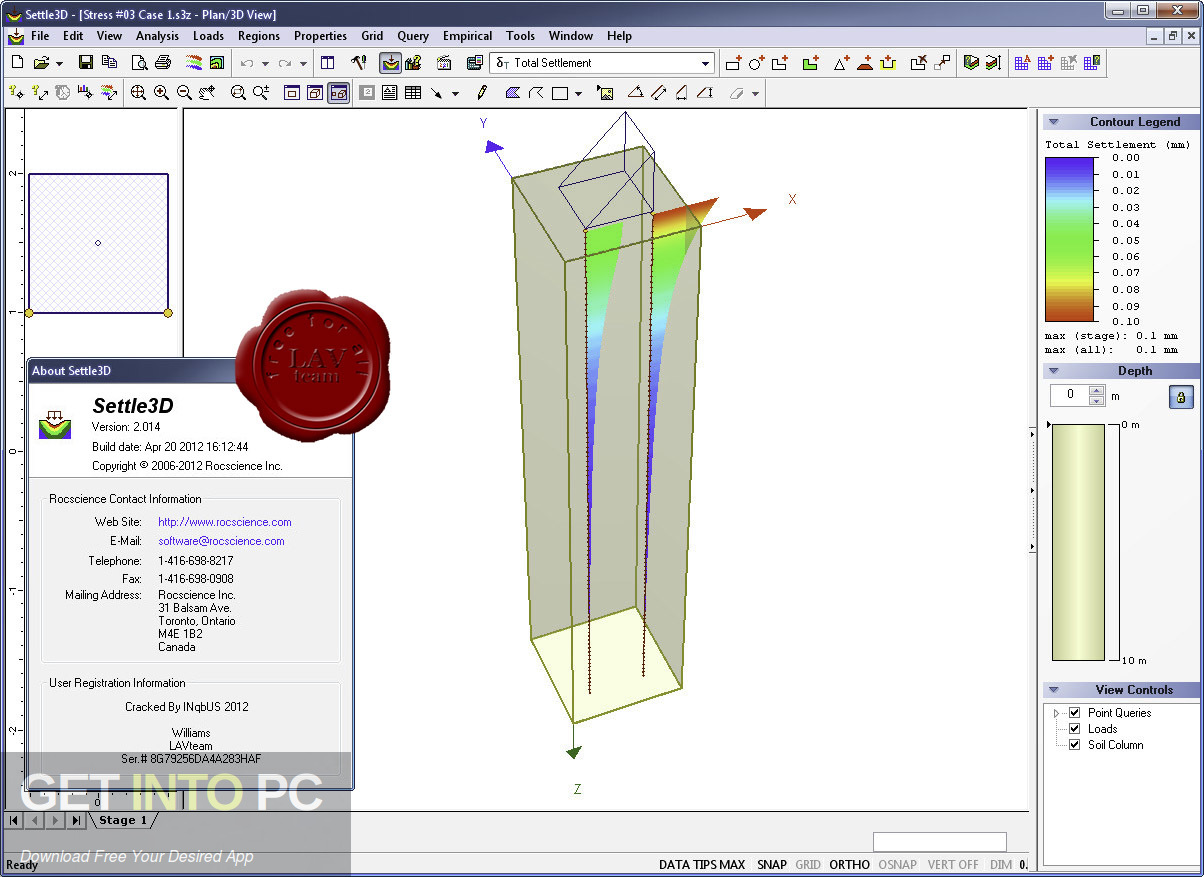This screenshot has height=877, width=1204.
Task: Open the arrow tool dropdown in second toolbar
Action: pyautogui.click(x=455, y=93)
